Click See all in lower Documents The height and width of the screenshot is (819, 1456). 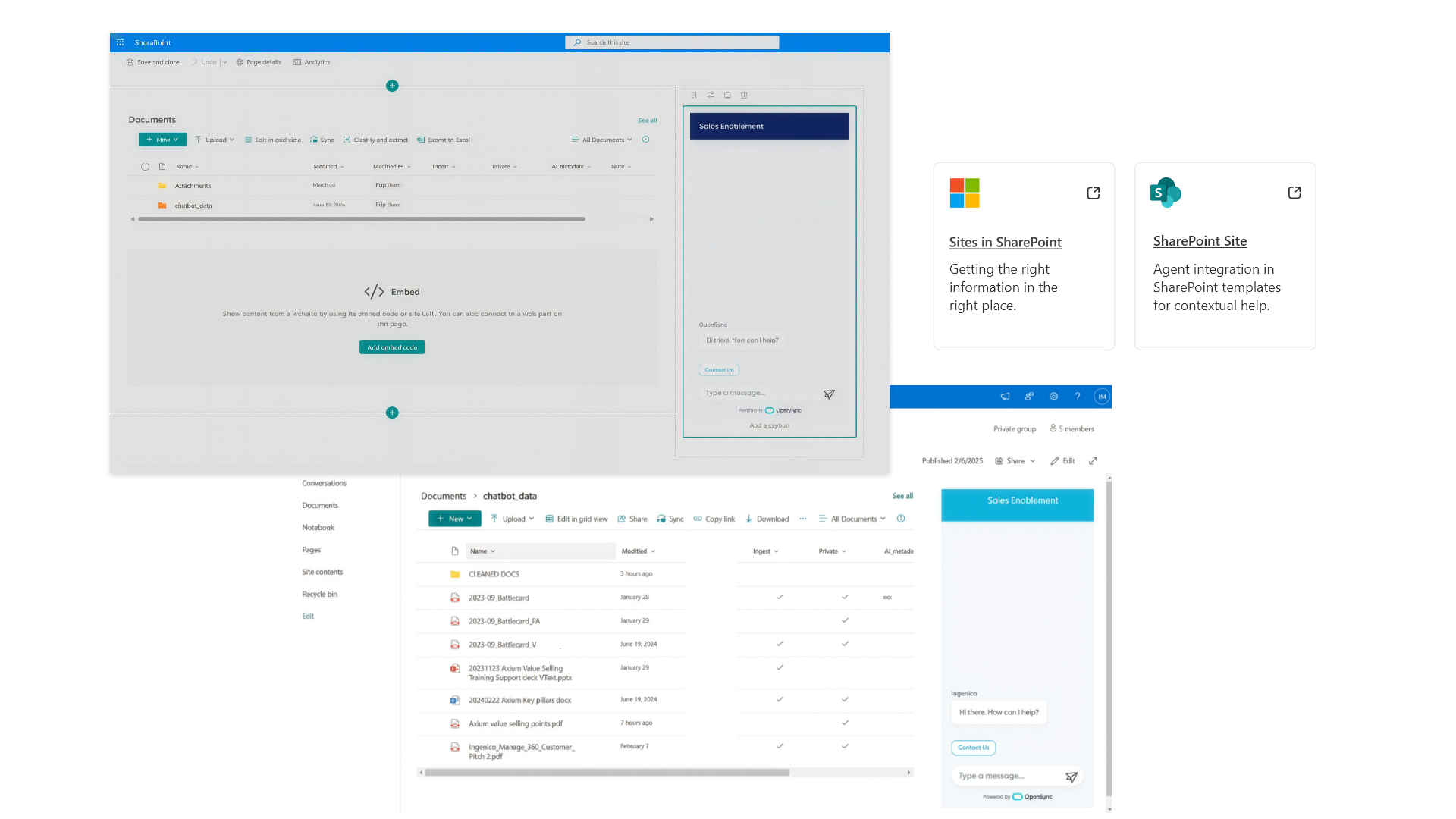click(902, 496)
